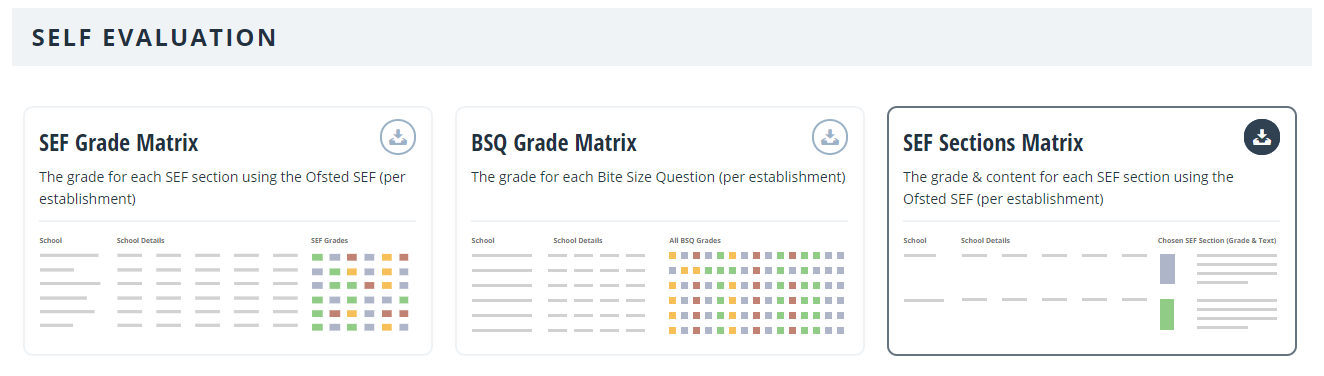Click the grey-blue grade block in SEF Sections preview
Image resolution: width=1324 pixels, height=376 pixels.
(x=1167, y=269)
